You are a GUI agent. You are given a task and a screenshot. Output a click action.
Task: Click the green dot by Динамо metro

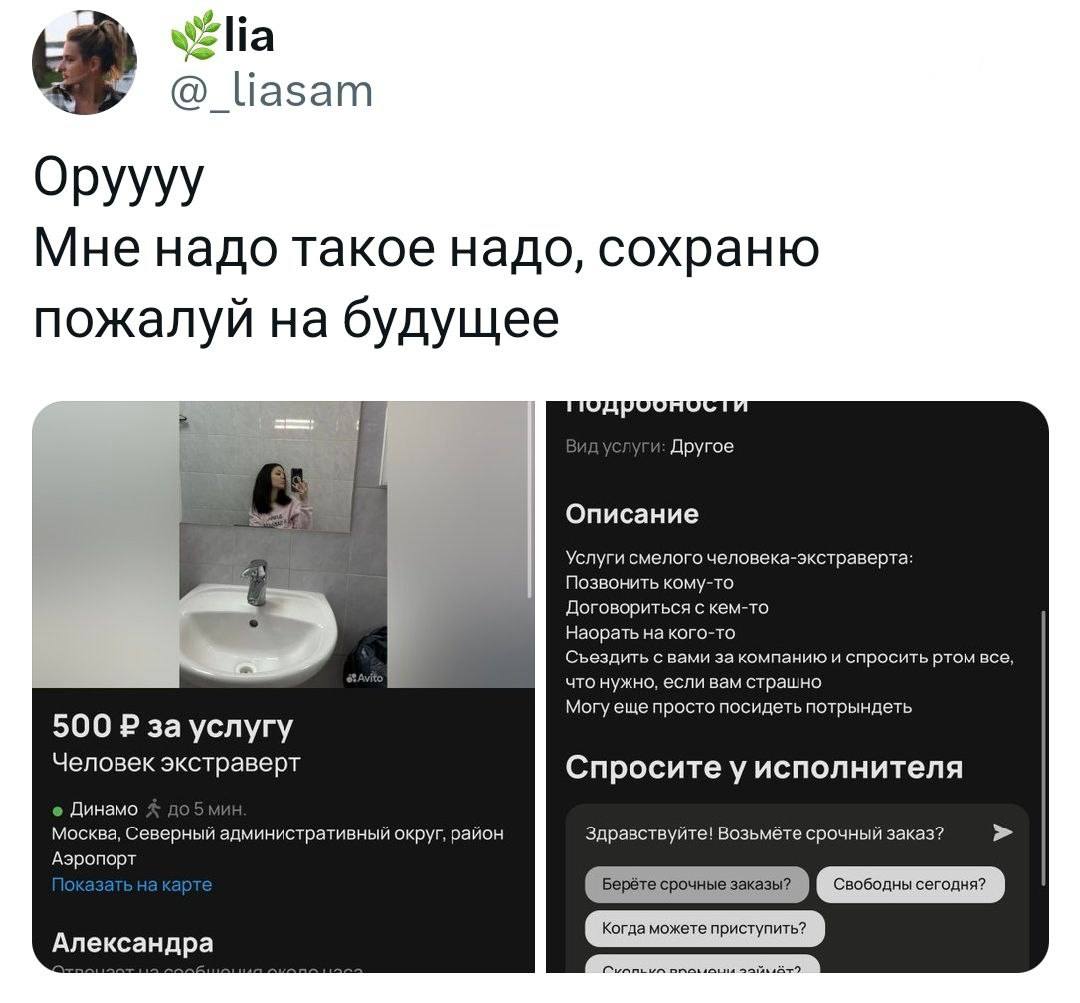(x=58, y=811)
